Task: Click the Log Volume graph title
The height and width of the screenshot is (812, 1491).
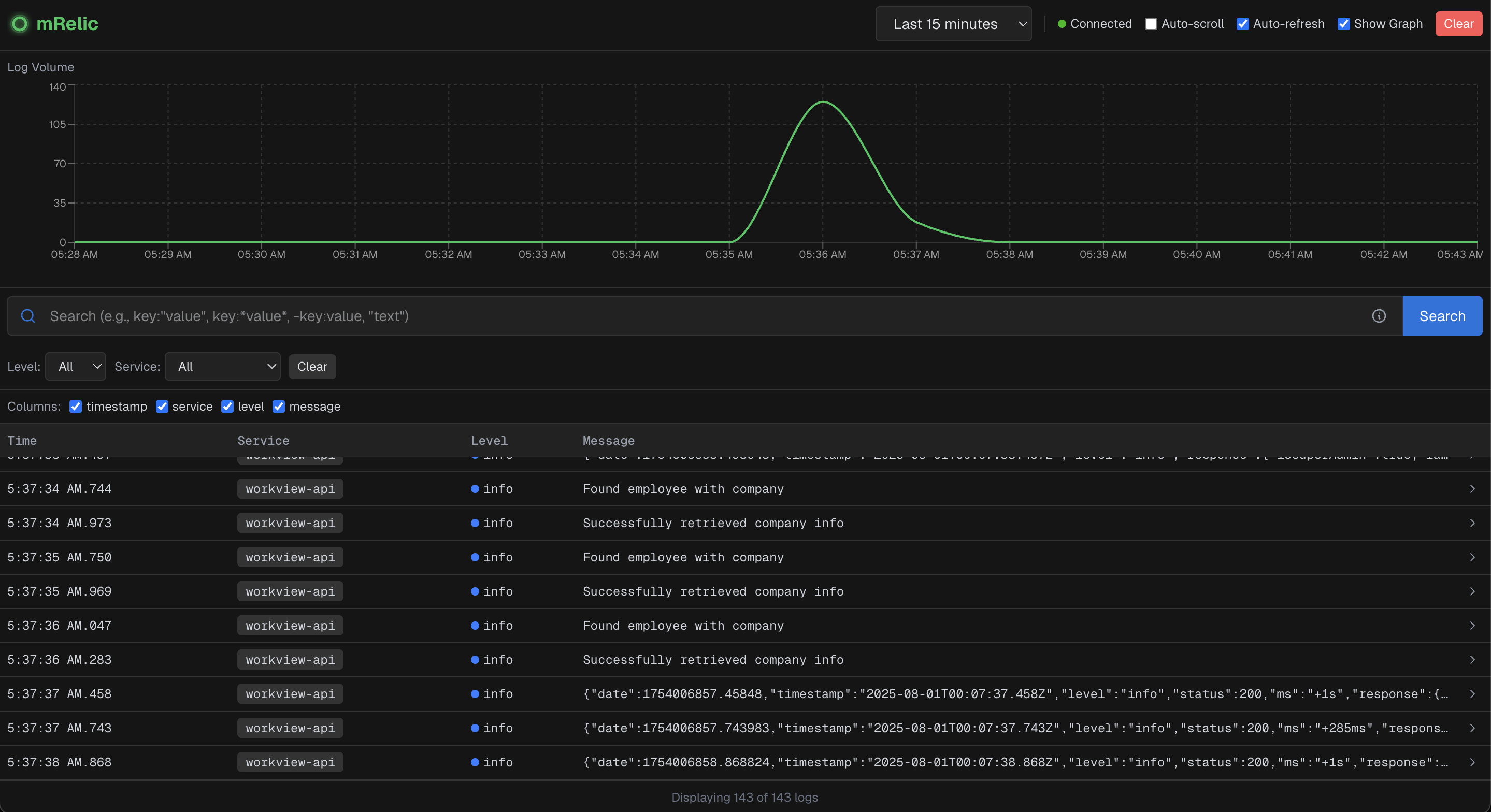Action: click(40, 67)
